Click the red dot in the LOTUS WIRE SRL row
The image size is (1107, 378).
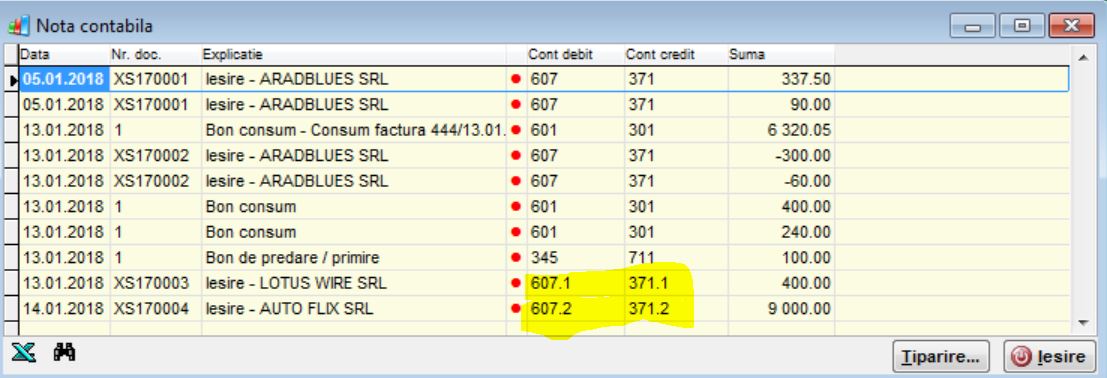click(515, 283)
